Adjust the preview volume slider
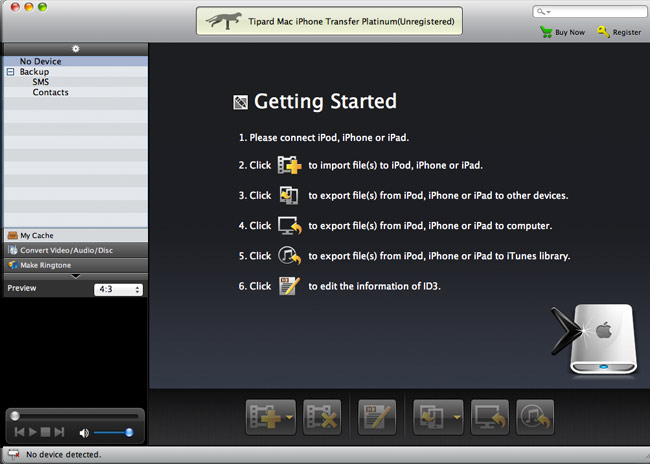 click(113, 433)
